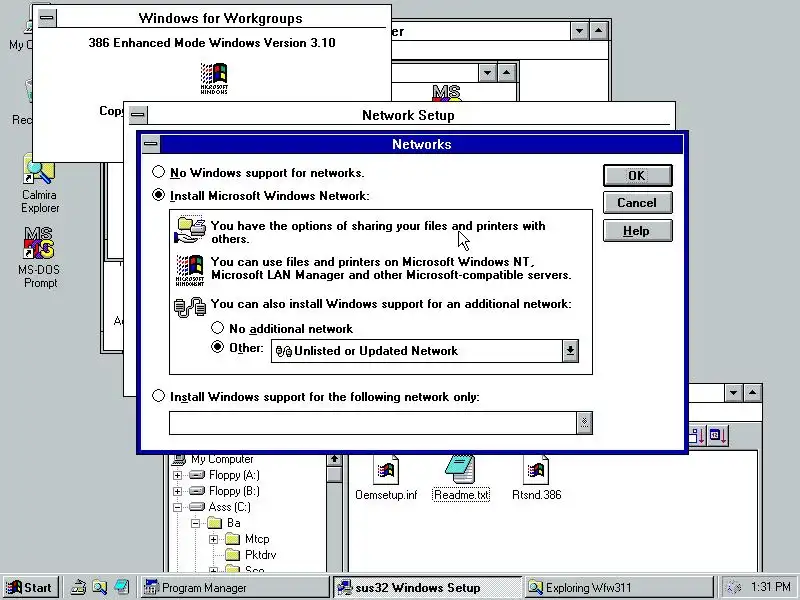Expand the Floppy (B:) tree node

tap(178, 491)
